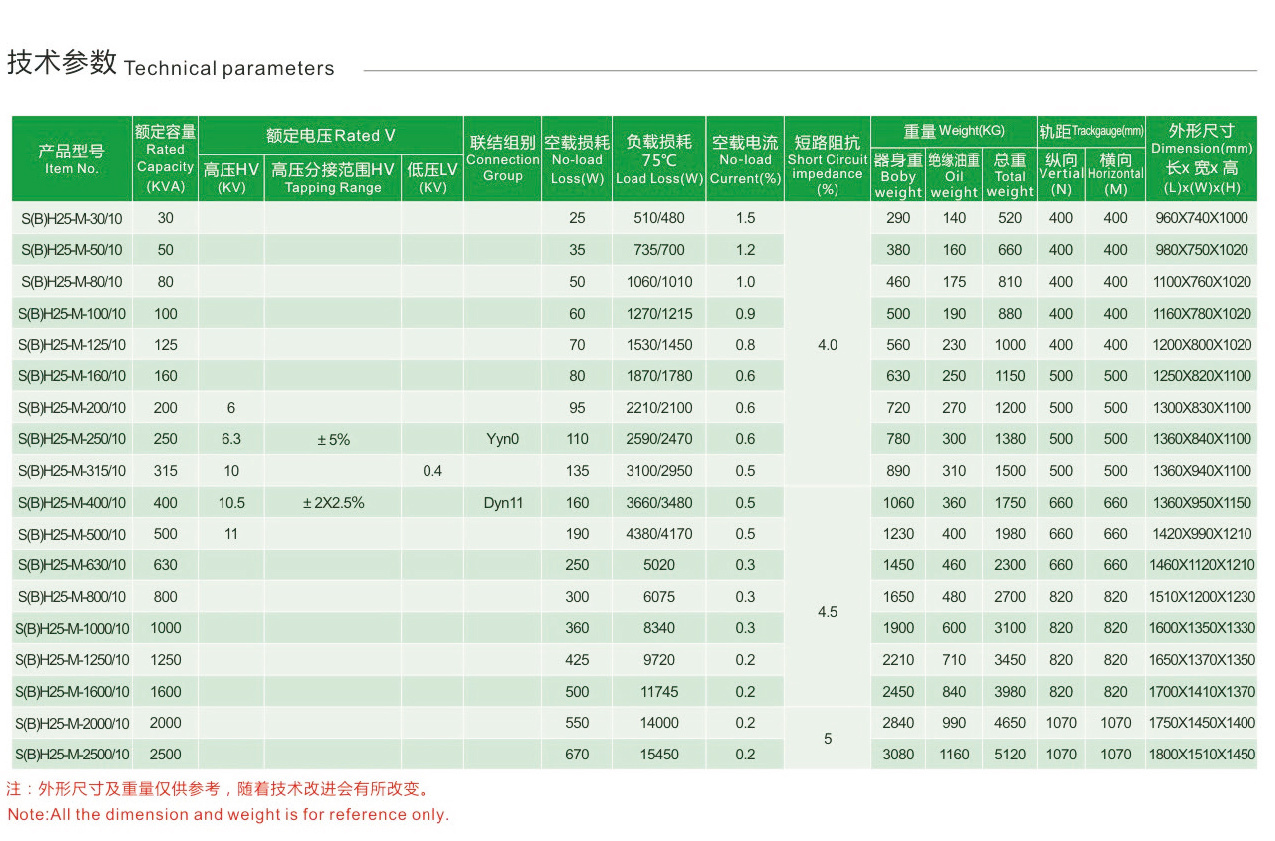
Task: Click load loss value 11745
Action: coord(659,692)
